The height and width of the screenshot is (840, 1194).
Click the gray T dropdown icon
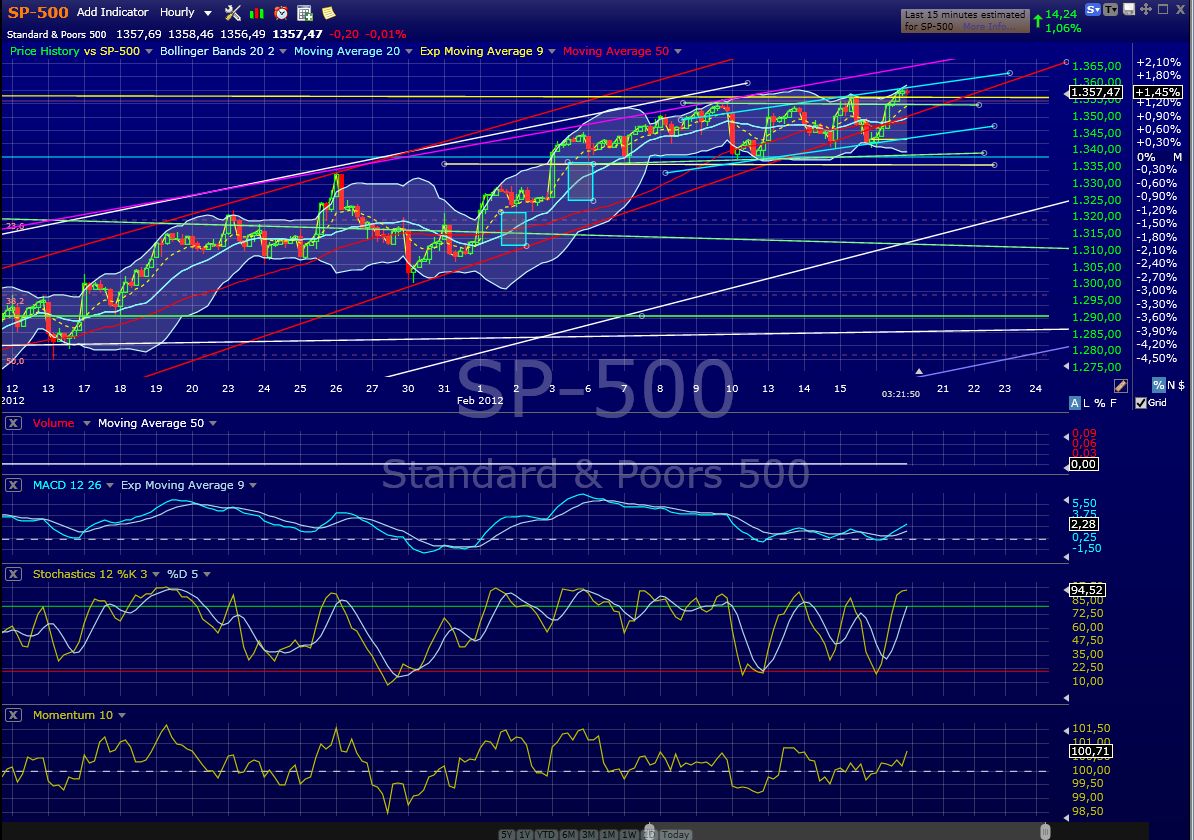pyautogui.click(x=1110, y=9)
